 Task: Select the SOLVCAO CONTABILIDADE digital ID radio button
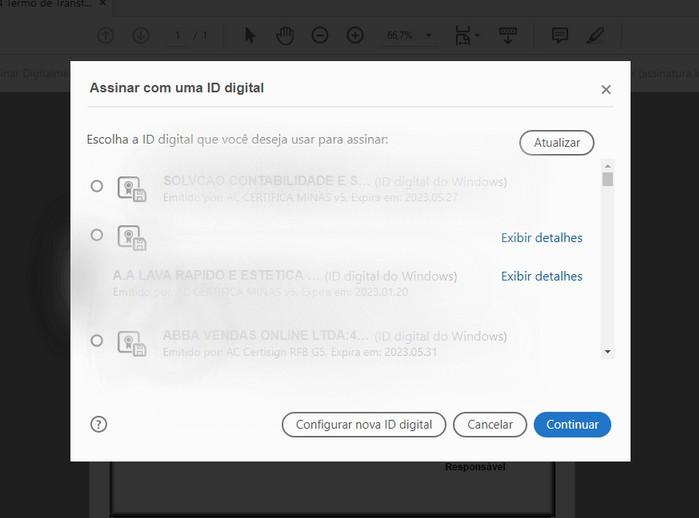(97, 186)
